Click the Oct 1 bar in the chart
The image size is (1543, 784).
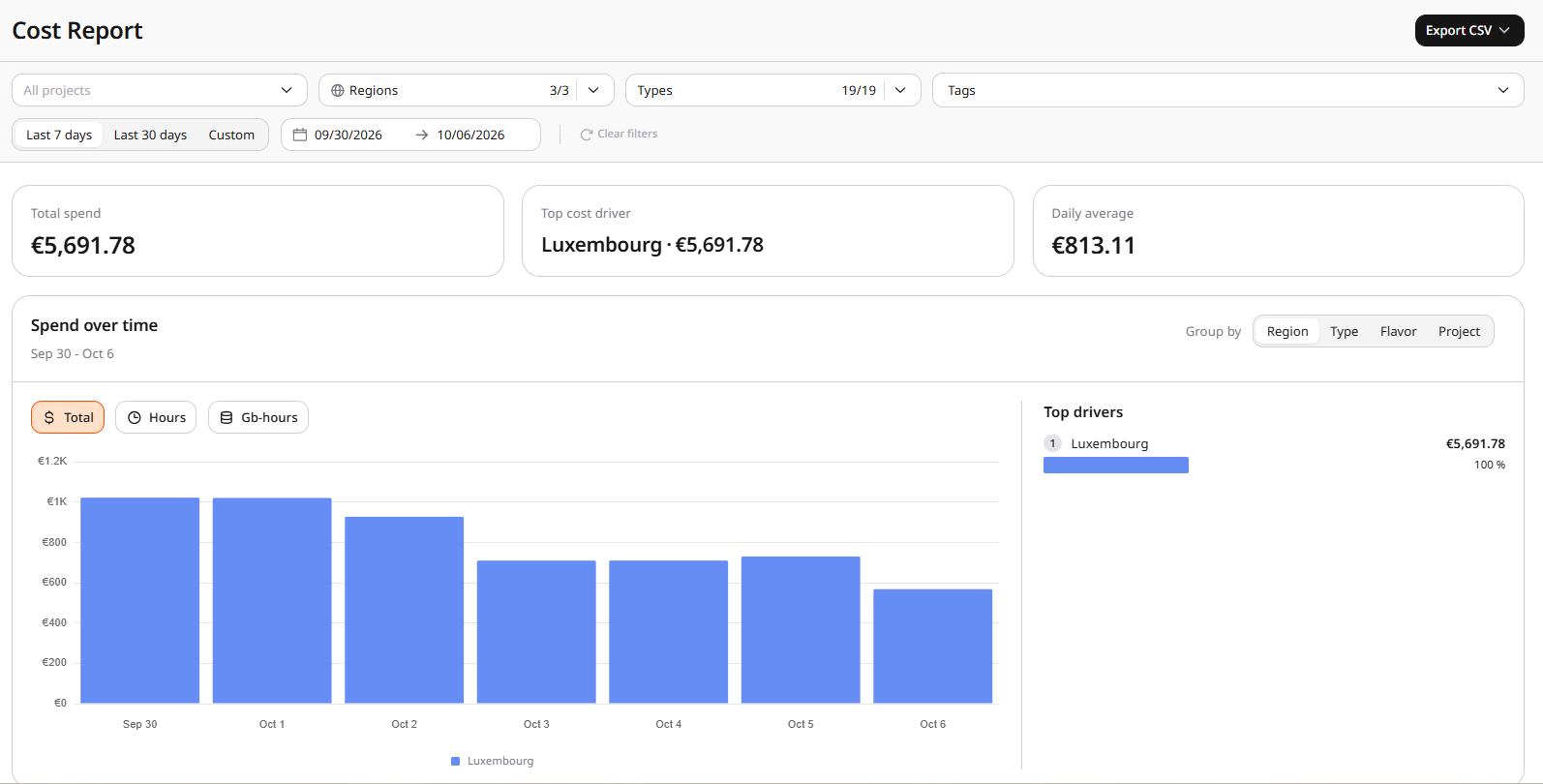click(272, 600)
